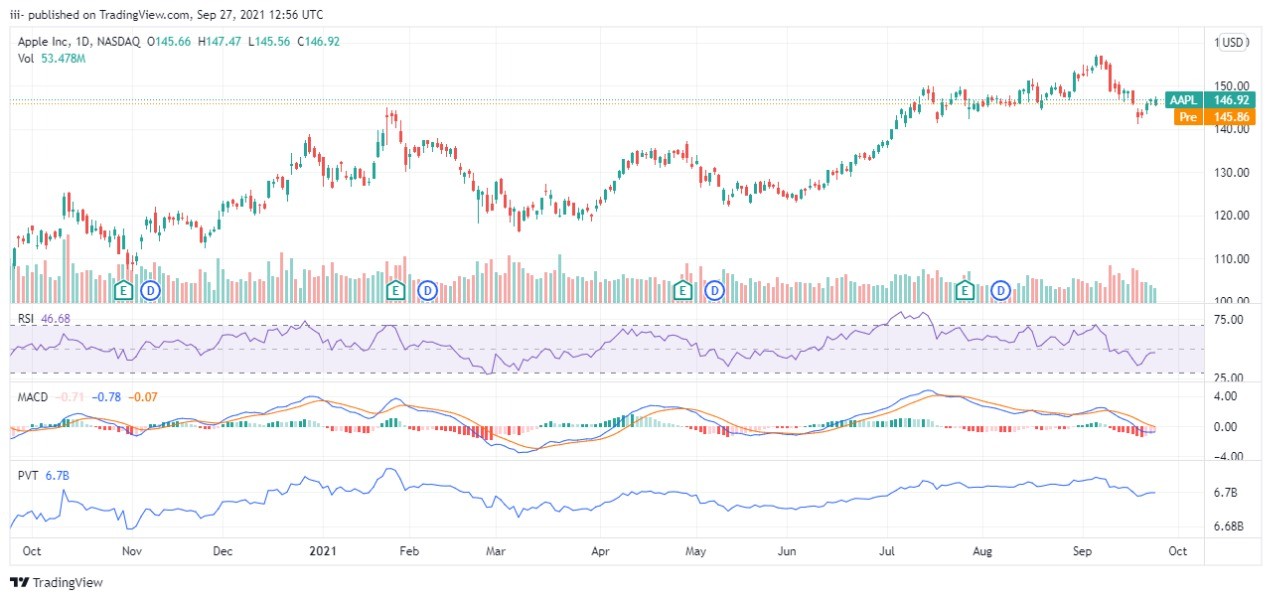Click the Jul label on the time axis
The width and height of the screenshot is (1271, 600).
coord(886,551)
